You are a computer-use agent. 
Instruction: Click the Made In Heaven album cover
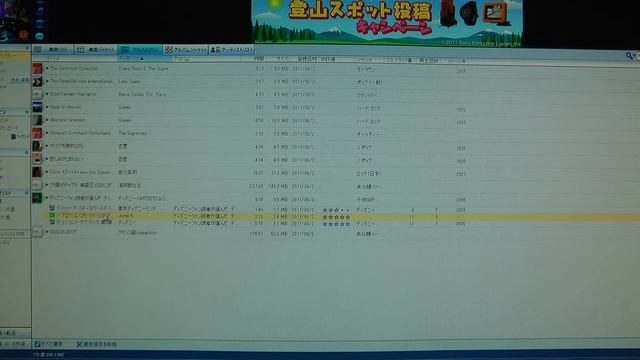click(37, 107)
